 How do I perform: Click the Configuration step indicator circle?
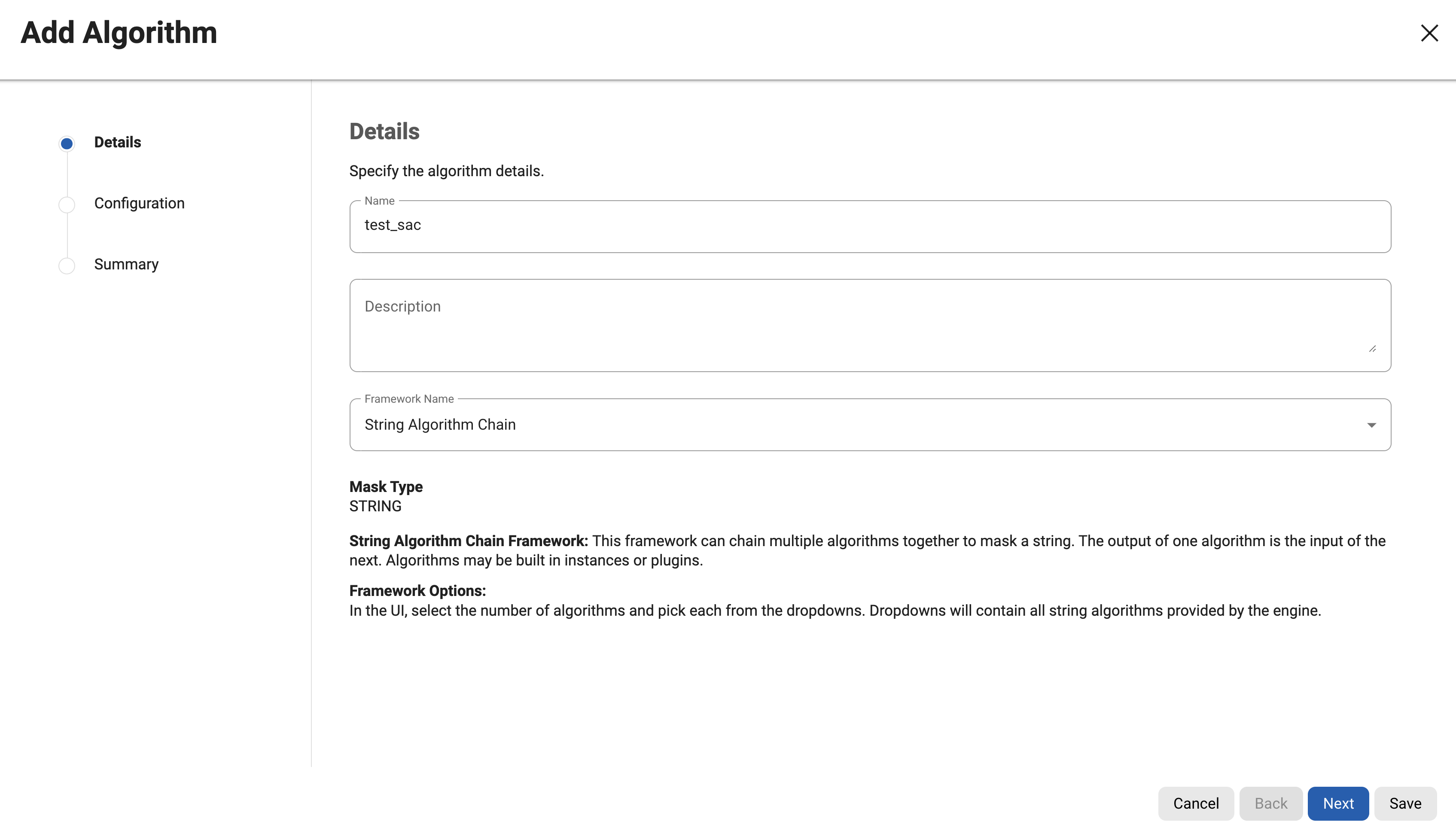coord(67,205)
